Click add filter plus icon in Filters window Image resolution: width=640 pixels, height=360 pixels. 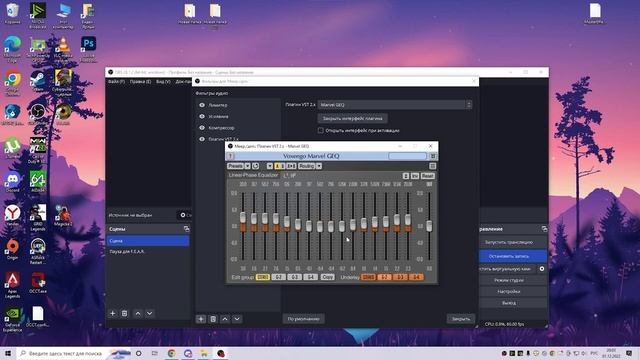click(x=201, y=319)
